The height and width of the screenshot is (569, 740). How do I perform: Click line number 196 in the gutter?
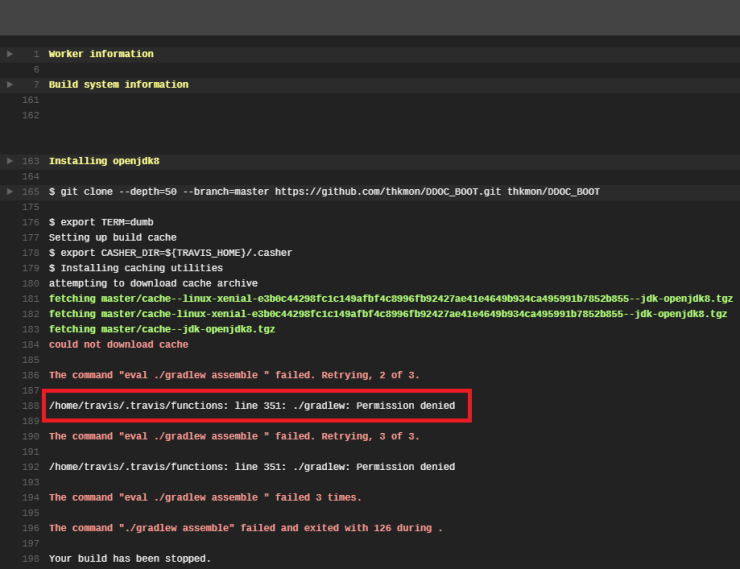(30, 528)
